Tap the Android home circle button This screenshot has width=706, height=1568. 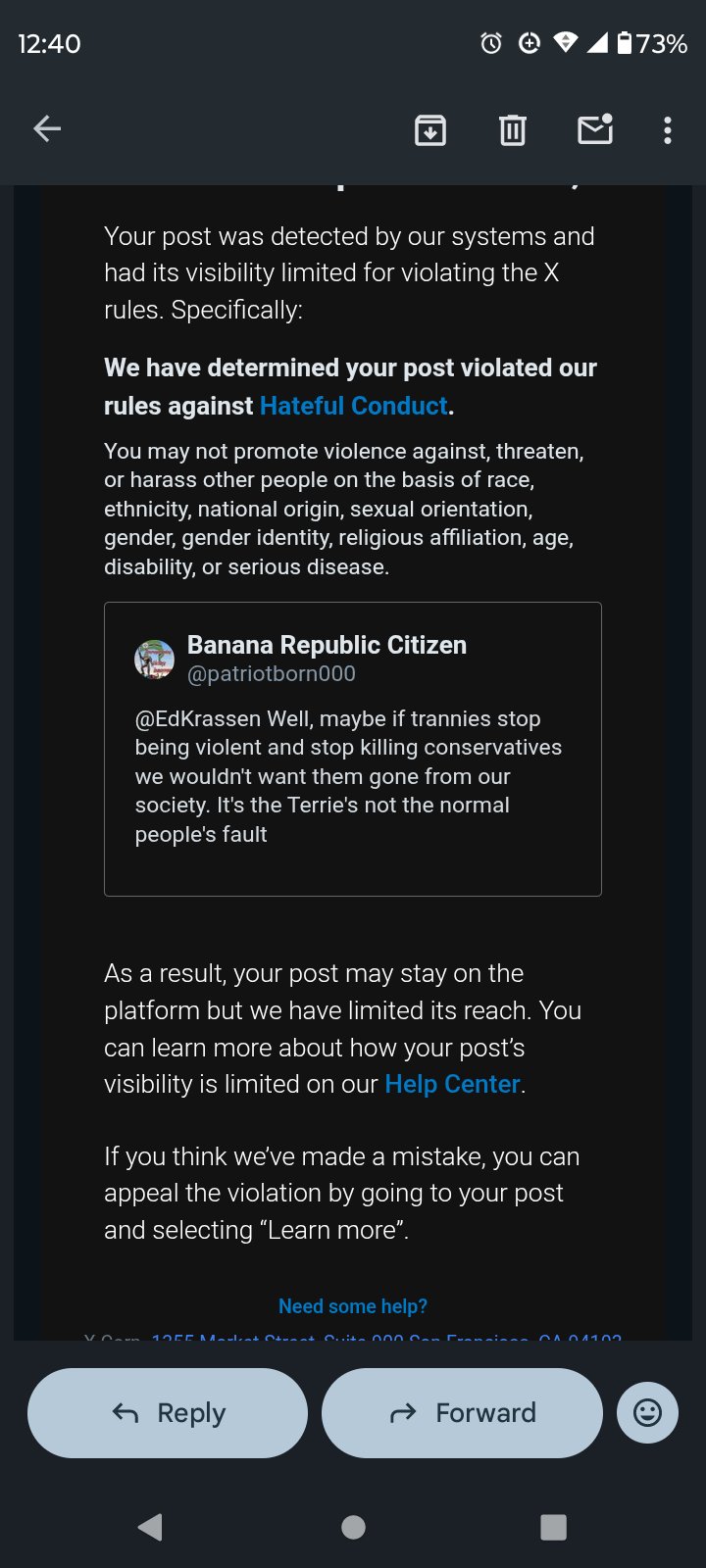pos(353,1527)
